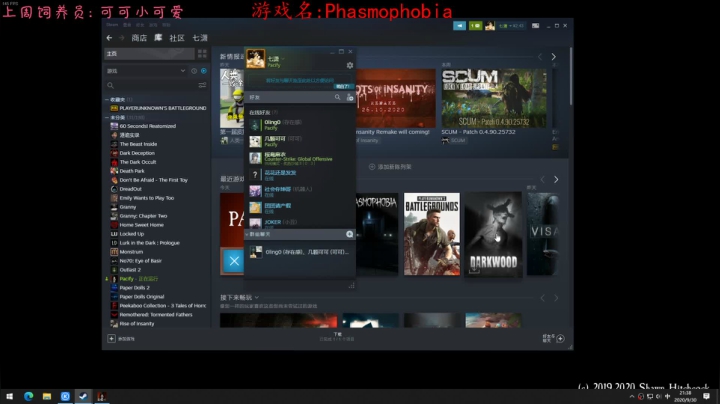Viewport: 720px width, 404px height.
Task: Select Pacify running game in library list
Action: pos(134,279)
